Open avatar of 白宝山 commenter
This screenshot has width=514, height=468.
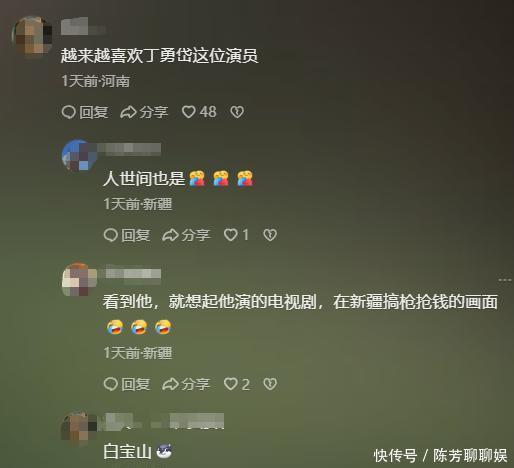[x=79, y=427]
